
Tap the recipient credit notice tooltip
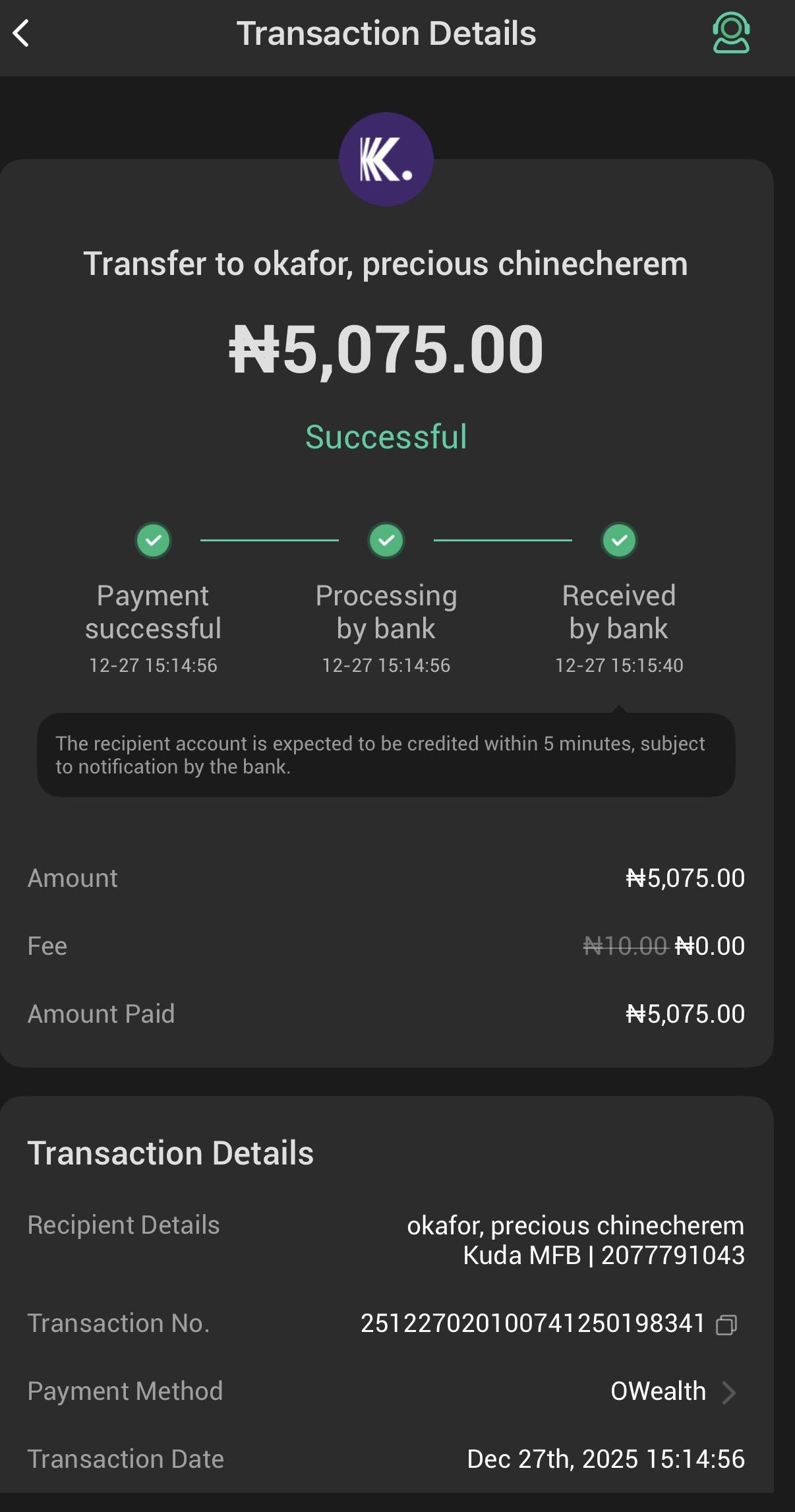pyautogui.click(x=386, y=755)
